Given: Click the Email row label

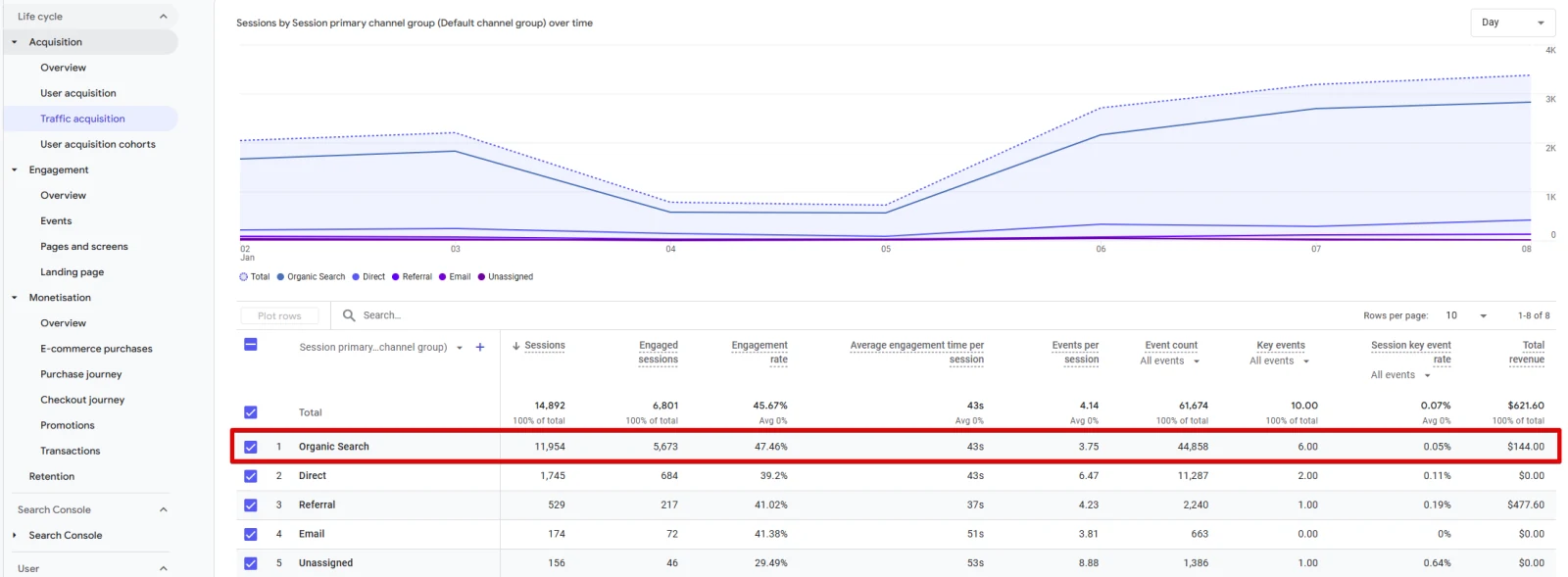Looking at the screenshot, I should 312,534.
